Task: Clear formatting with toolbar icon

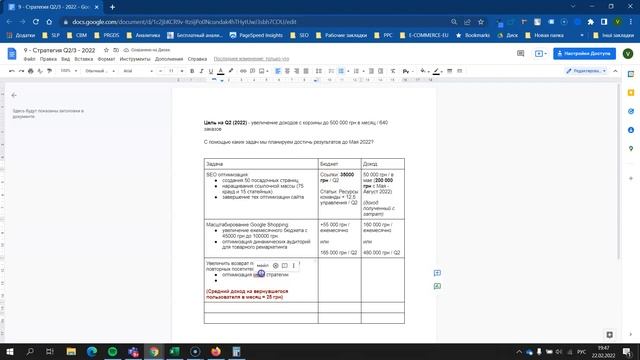Action: pyautogui.click(x=393, y=71)
